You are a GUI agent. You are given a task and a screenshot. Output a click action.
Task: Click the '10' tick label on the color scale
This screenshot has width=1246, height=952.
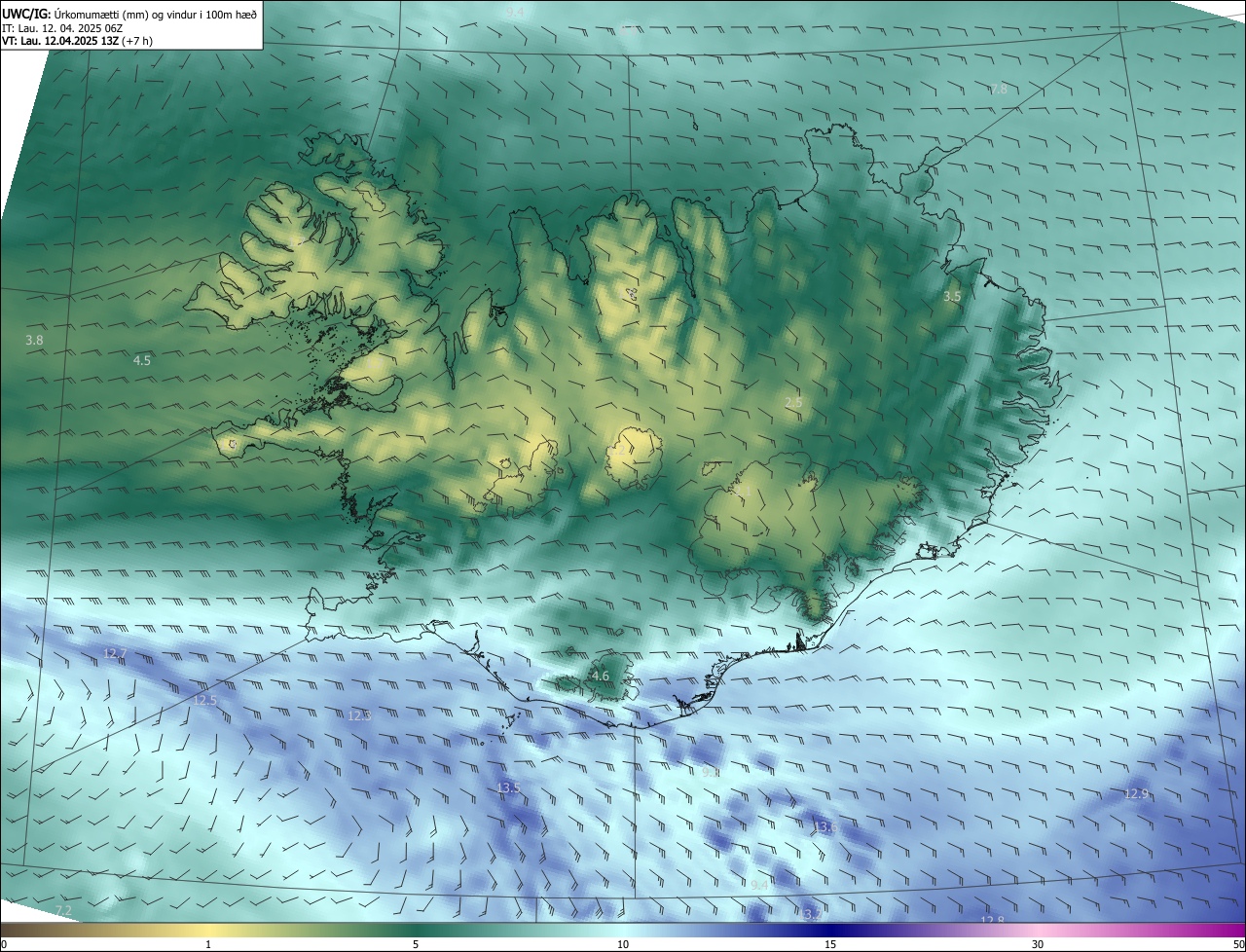pyautogui.click(x=623, y=944)
